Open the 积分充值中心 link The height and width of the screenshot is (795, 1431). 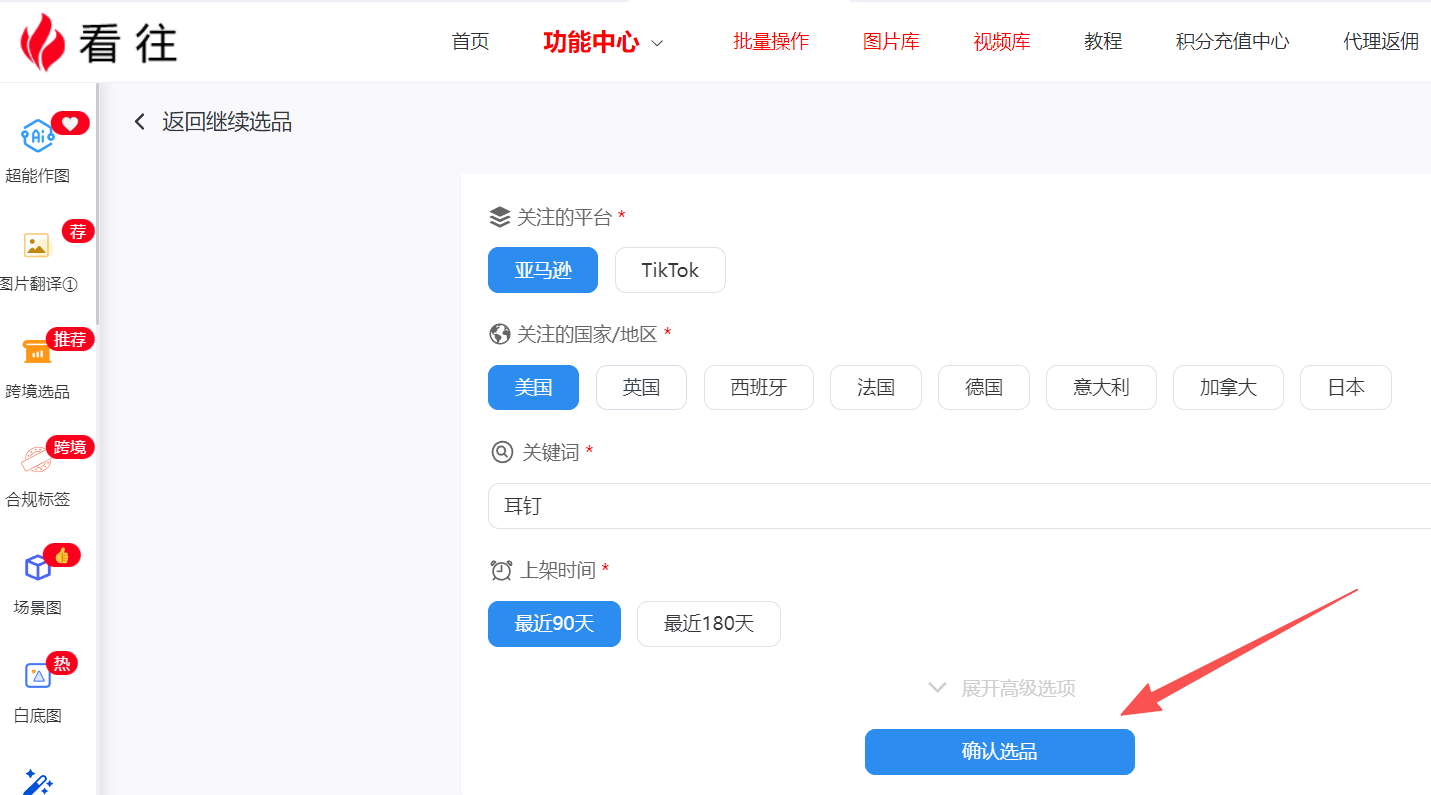click(1232, 42)
